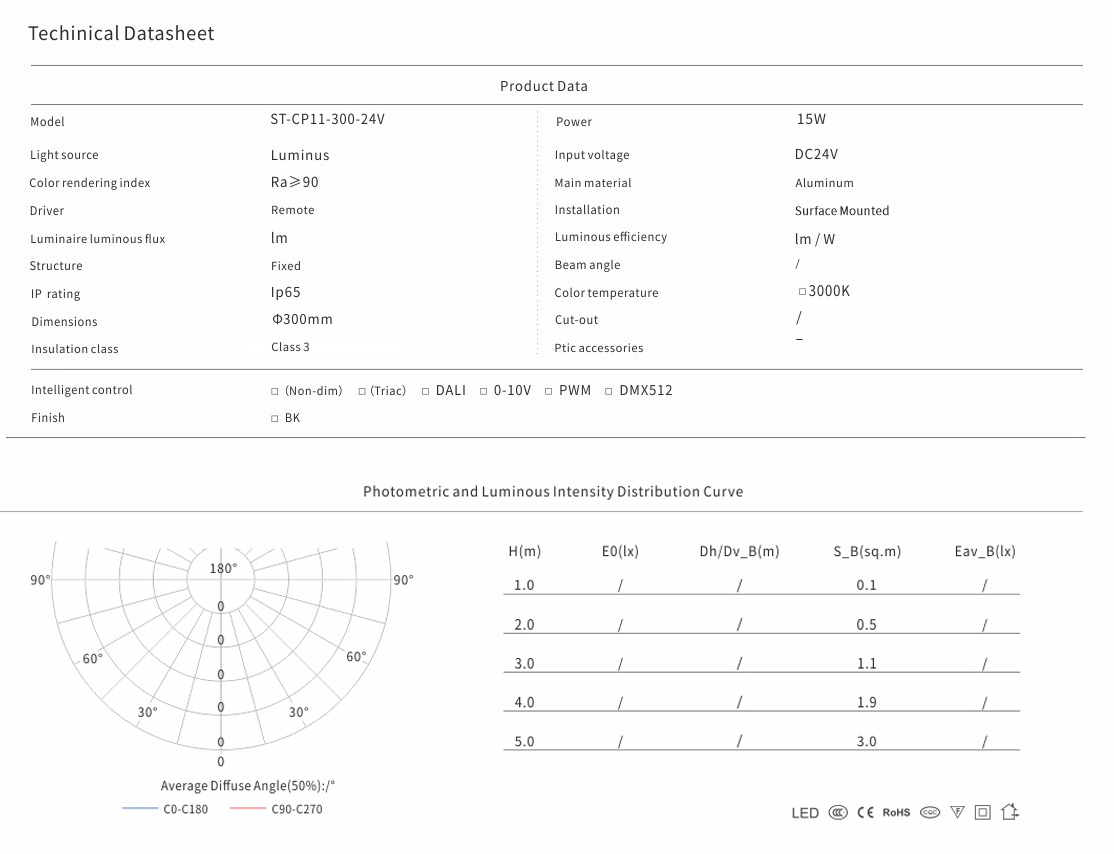Tick the 0-10V dimming checkbox
1114x854 pixels.
(x=483, y=391)
